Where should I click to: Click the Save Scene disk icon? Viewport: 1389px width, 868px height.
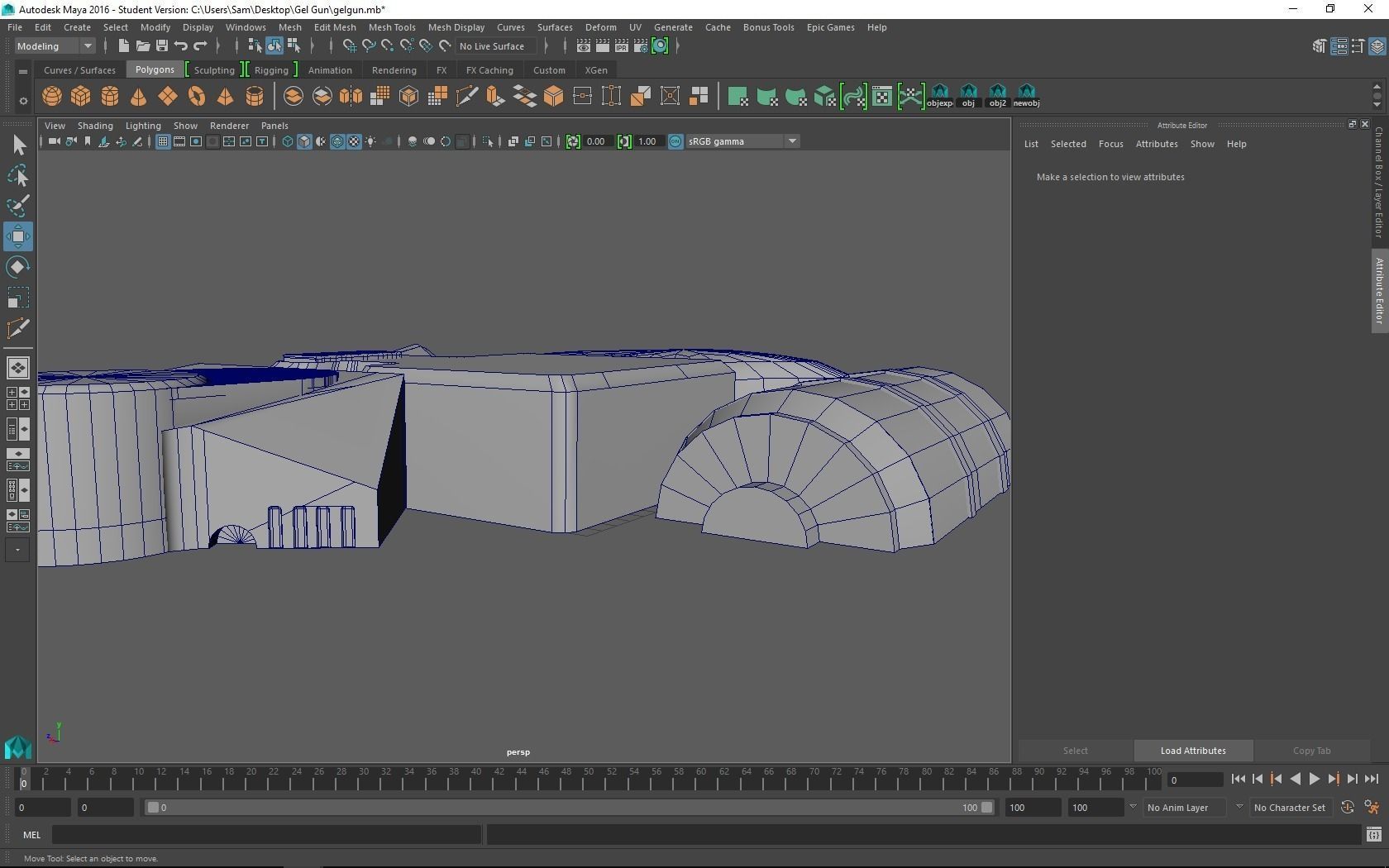coord(161,46)
